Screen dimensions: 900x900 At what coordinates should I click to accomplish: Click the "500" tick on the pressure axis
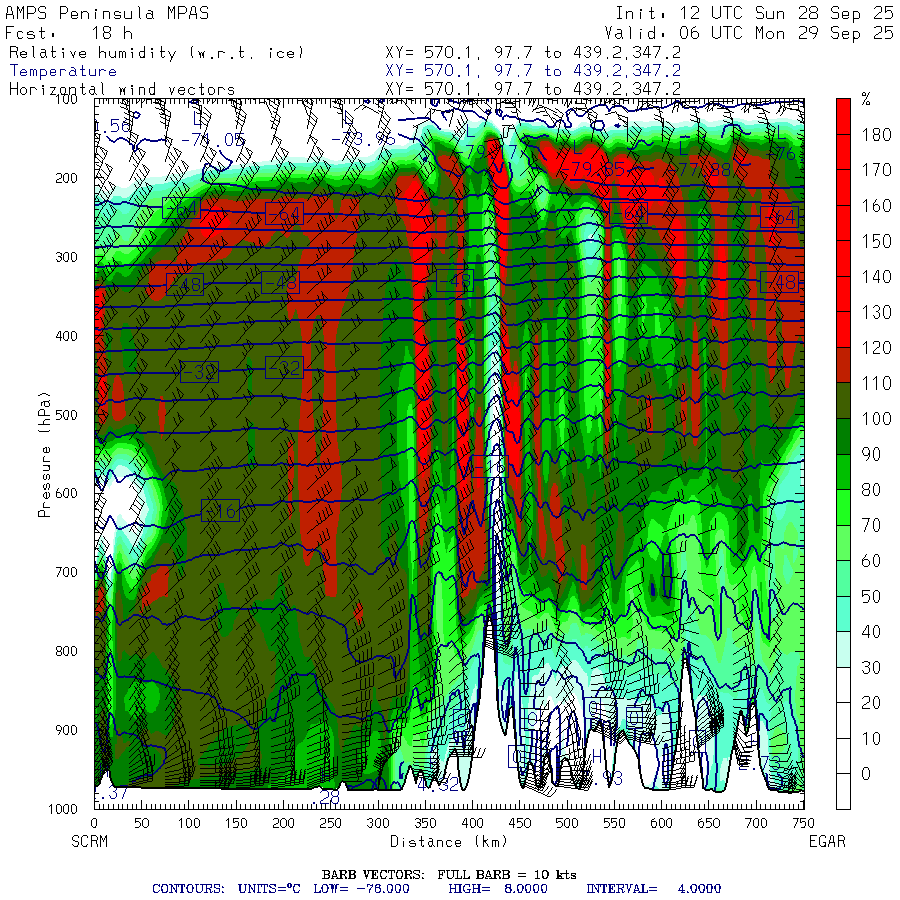click(66, 415)
